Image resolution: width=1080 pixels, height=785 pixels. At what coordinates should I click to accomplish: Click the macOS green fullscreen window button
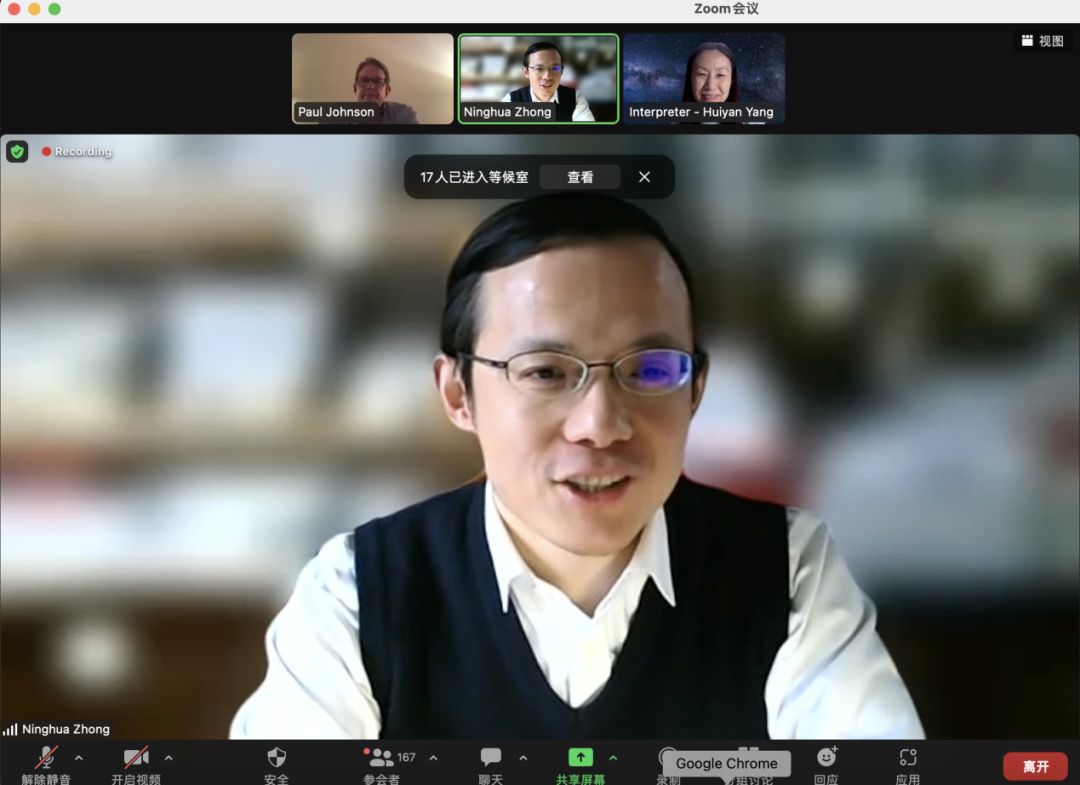(x=54, y=9)
